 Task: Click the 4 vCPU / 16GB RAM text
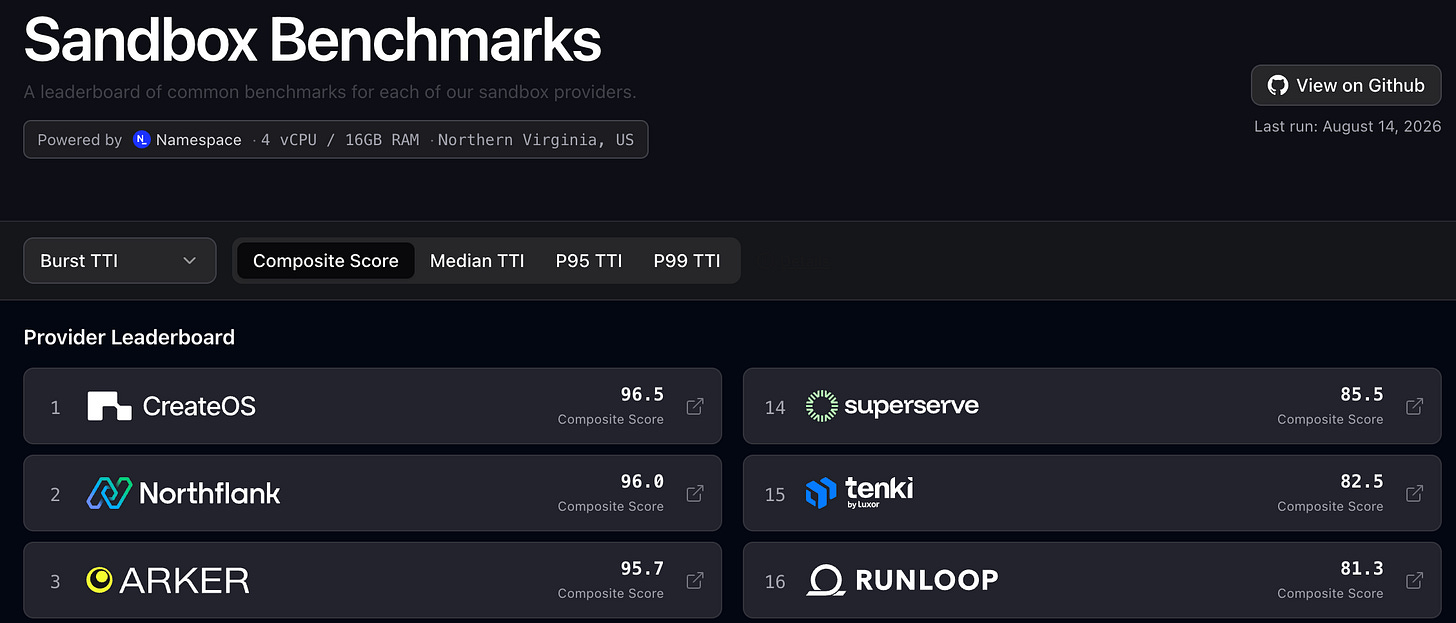[340, 140]
